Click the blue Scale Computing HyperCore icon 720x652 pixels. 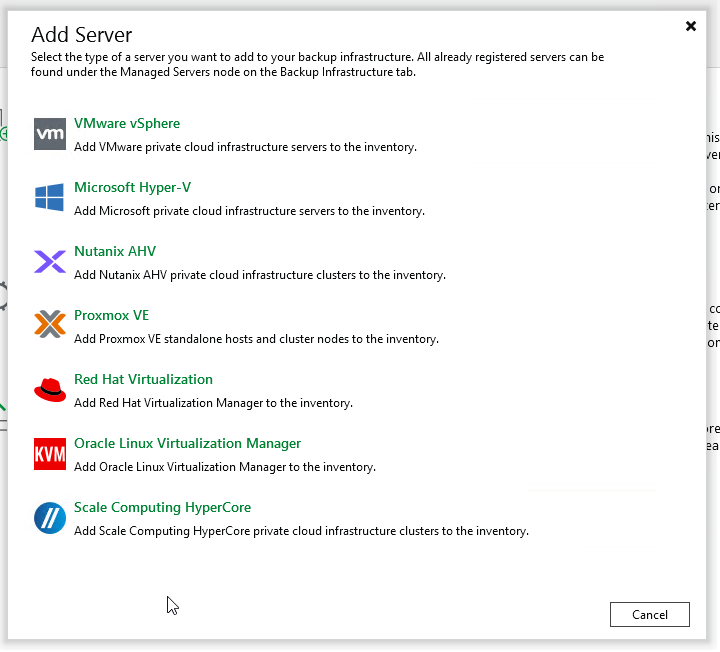pos(50,518)
